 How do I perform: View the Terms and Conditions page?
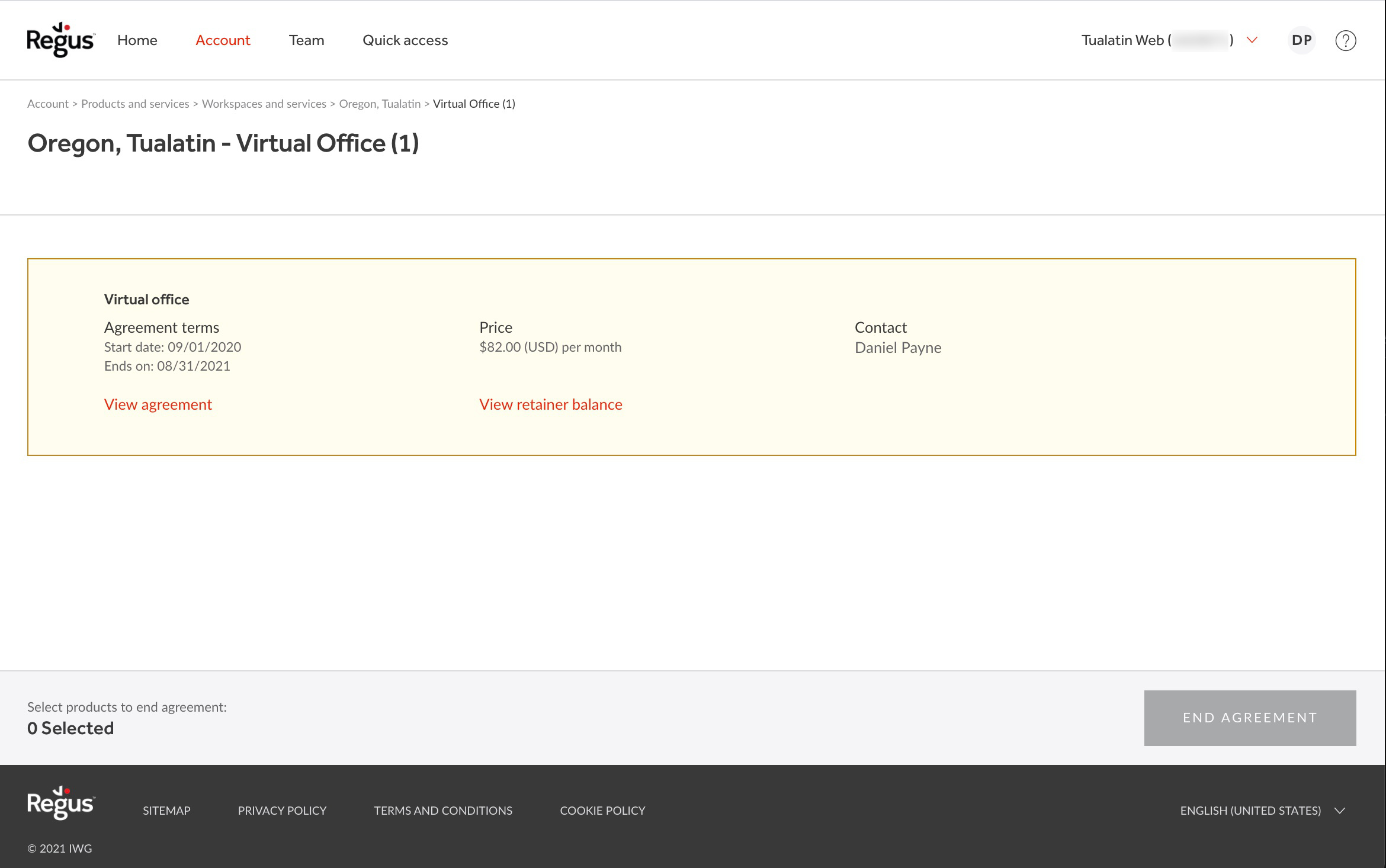point(442,810)
